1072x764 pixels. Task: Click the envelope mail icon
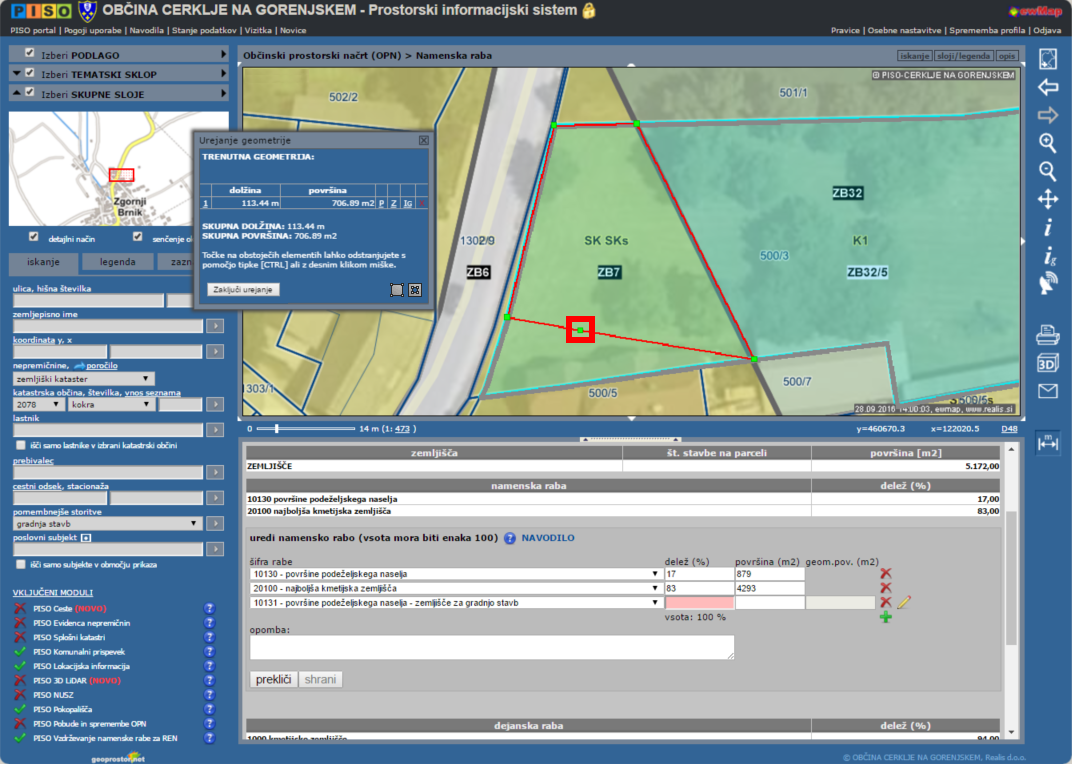click(x=1047, y=391)
